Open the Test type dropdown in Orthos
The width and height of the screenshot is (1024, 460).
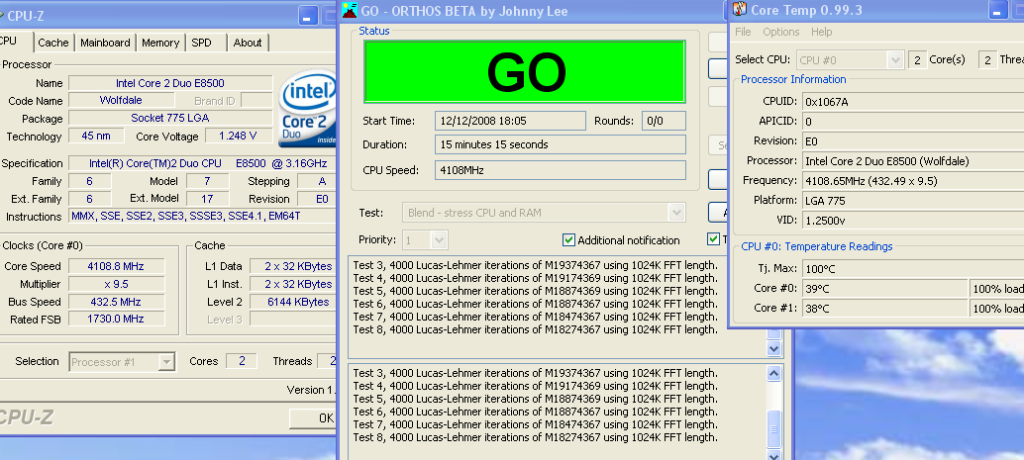[676, 212]
